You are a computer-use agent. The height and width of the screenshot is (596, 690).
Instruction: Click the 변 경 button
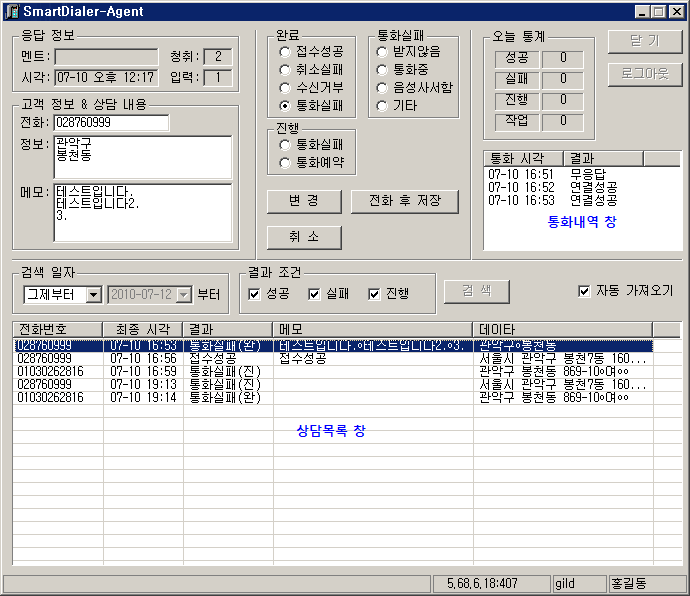pyautogui.click(x=304, y=202)
